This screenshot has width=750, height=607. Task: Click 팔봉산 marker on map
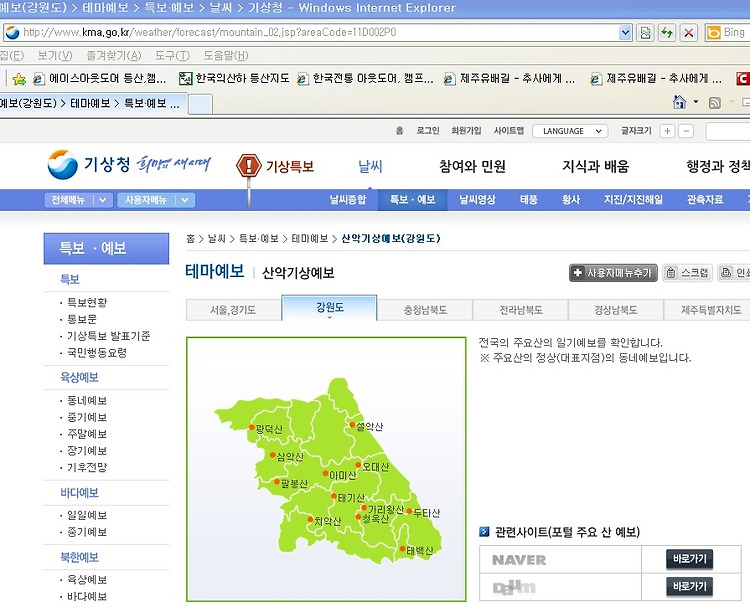pyautogui.click(x=276, y=481)
